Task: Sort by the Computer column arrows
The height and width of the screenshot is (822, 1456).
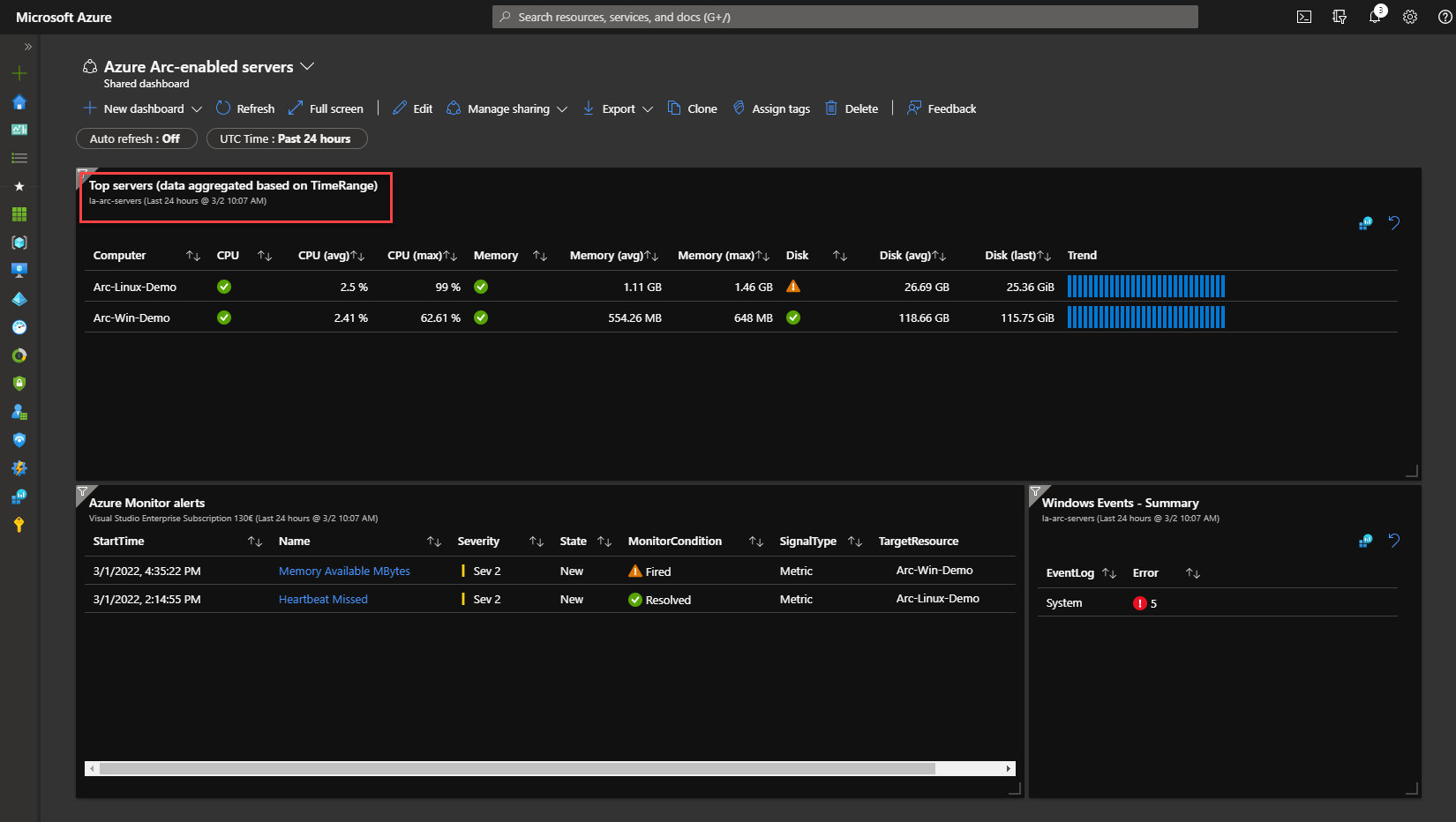Action: (x=193, y=256)
